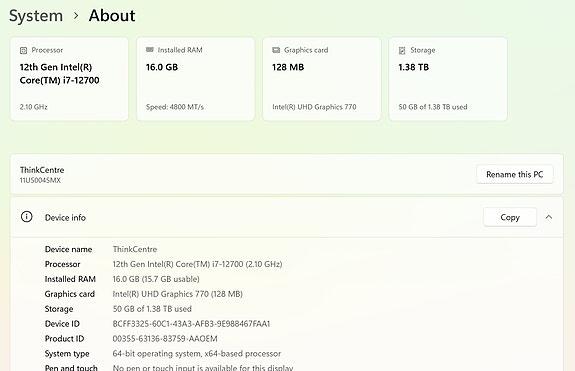The height and width of the screenshot is (371, 575).
Task: Select the 12th Gen Intel(R) Core(TM) i7-12700 (2.10 GHz) value
Action: (197, 264)
